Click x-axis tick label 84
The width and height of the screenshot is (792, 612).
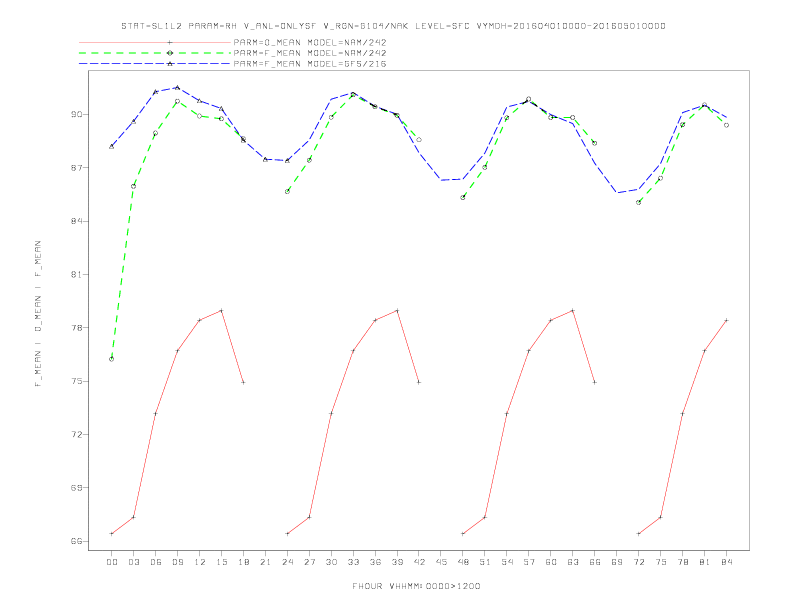(727, 562)
